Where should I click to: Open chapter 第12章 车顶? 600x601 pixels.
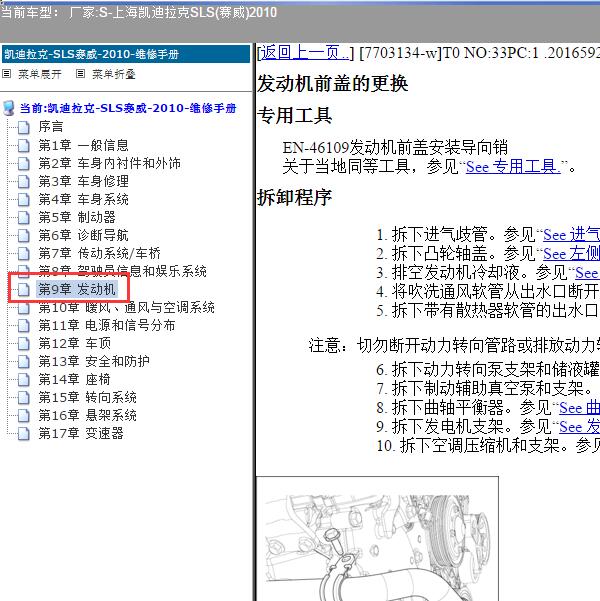point(74,343)
